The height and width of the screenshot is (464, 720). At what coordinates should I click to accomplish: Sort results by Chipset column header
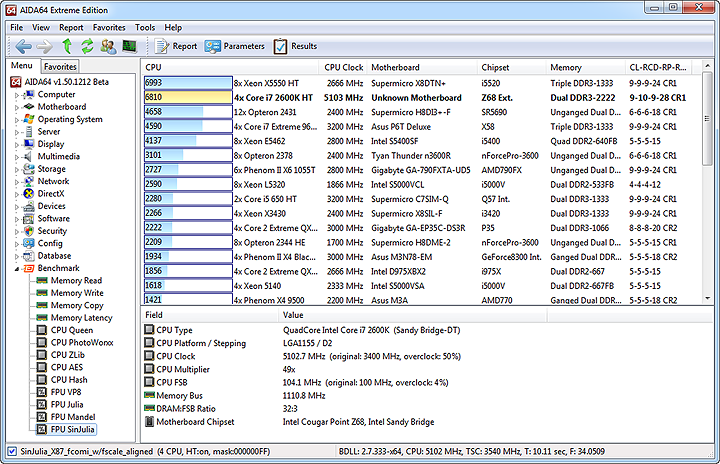click(512, 67)
